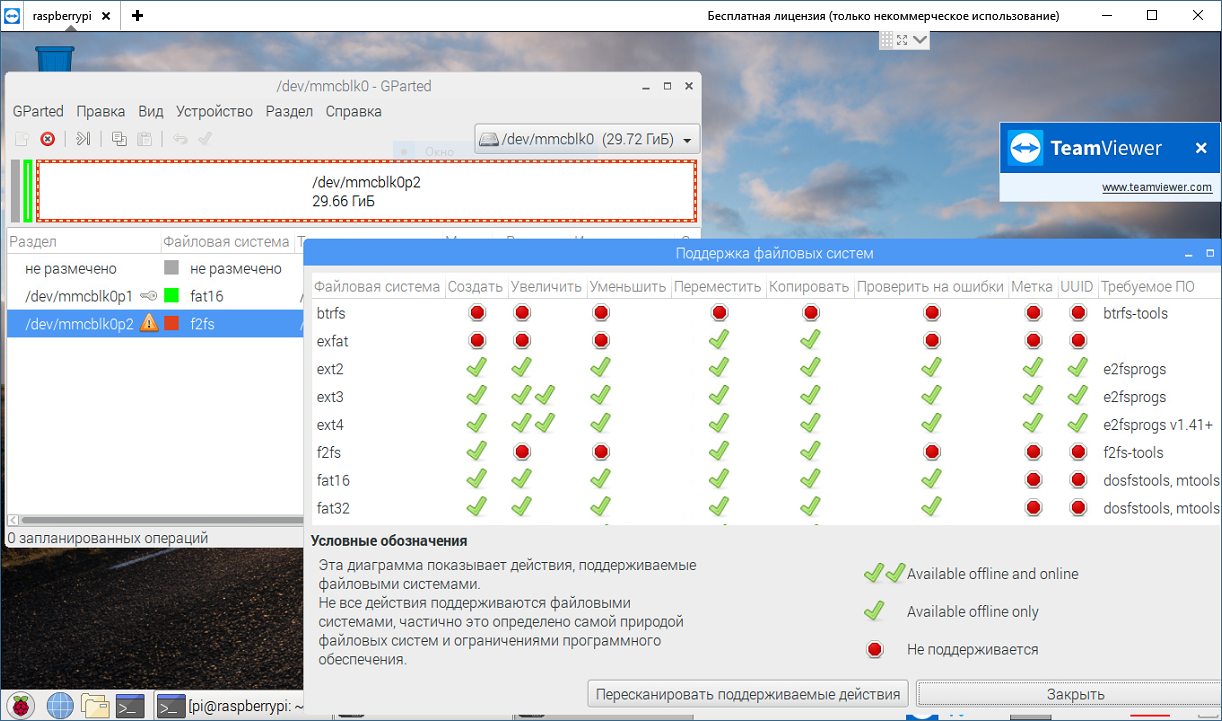Open the /dev/mmcblk0 device dropdown
Viewport: 1222px width, 721px height.
(x=587, y=139)
